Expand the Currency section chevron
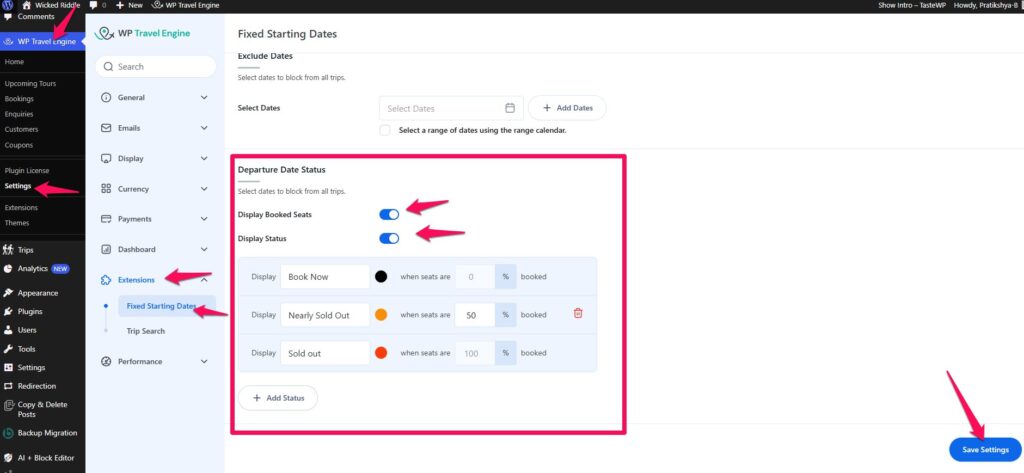 point(204,189)
